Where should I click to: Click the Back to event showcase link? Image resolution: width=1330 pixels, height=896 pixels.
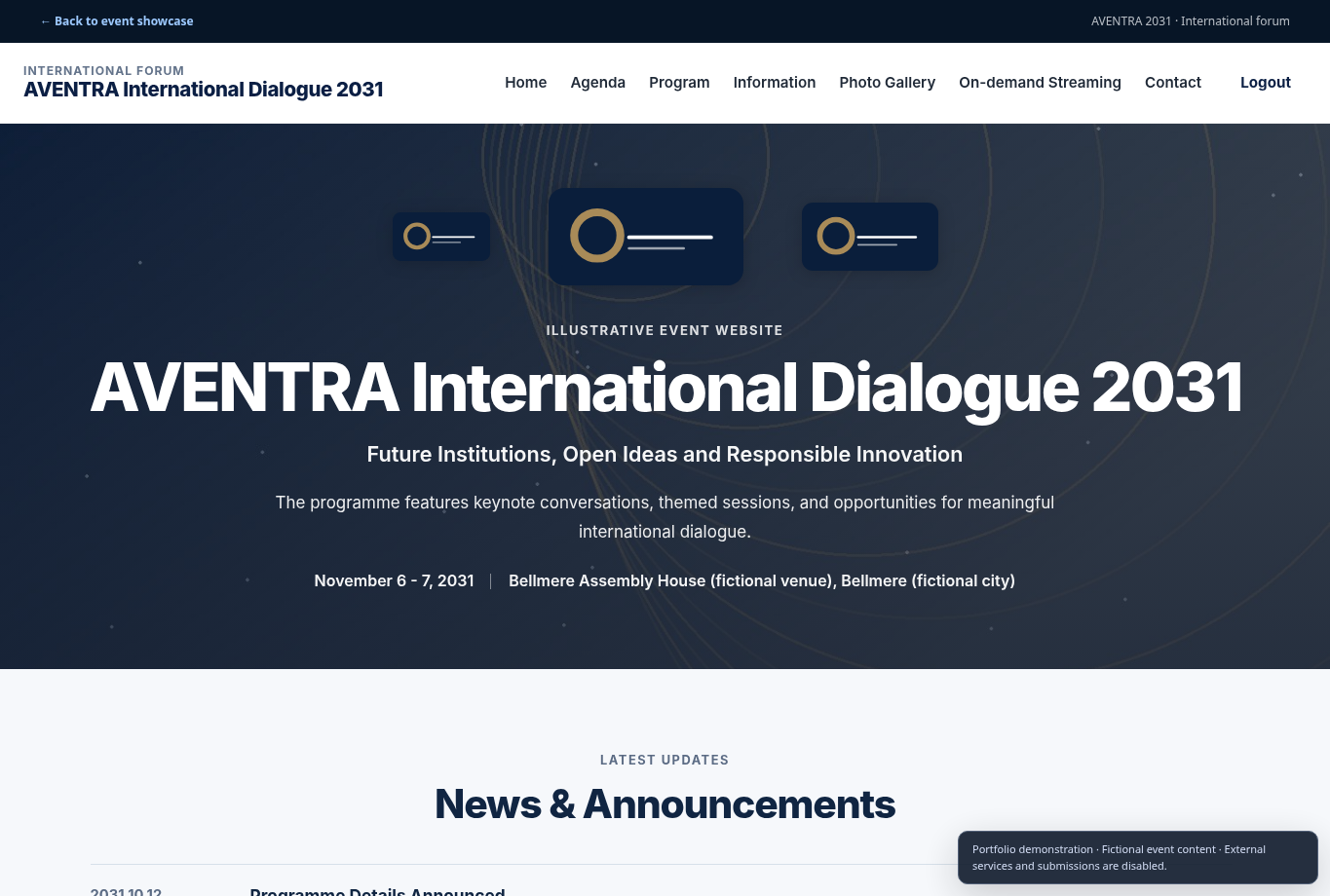117,21
